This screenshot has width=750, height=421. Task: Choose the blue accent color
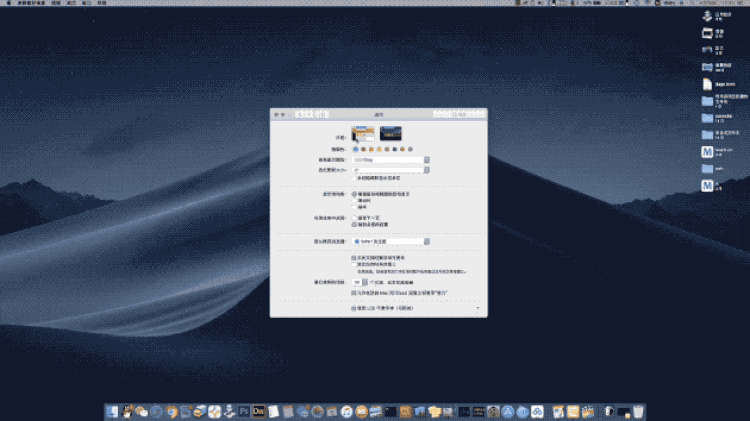(x=355, y=149)
